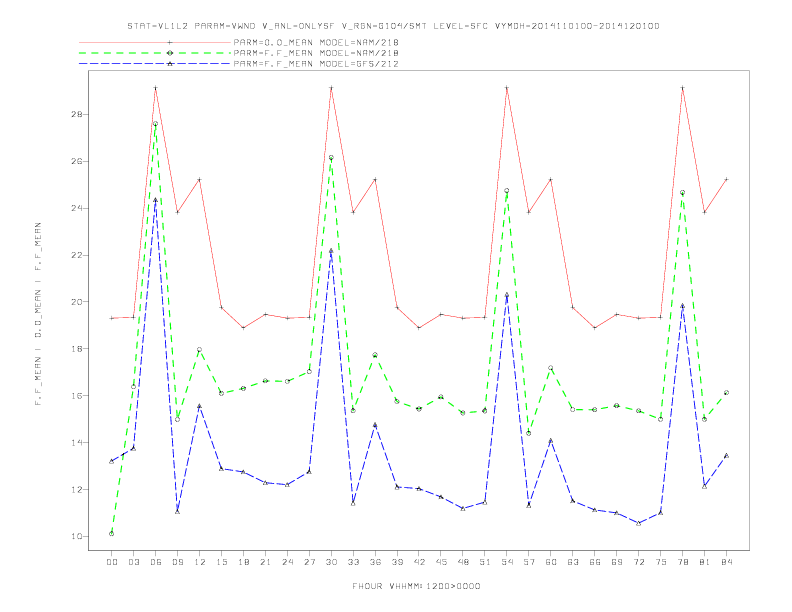Click the x-axis tick label 00

112,562
